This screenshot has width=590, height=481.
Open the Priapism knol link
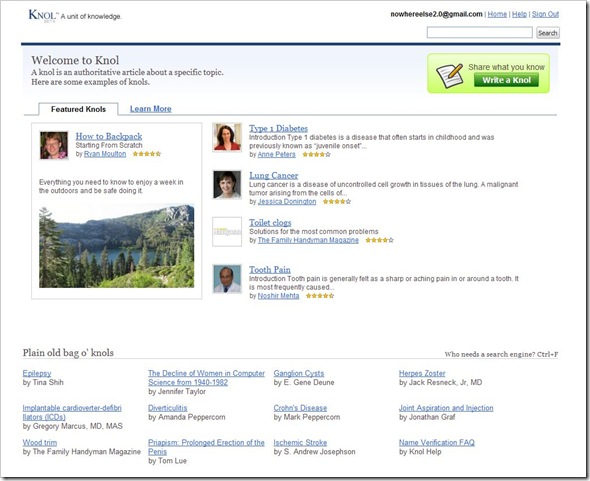(x=206, y=447)
